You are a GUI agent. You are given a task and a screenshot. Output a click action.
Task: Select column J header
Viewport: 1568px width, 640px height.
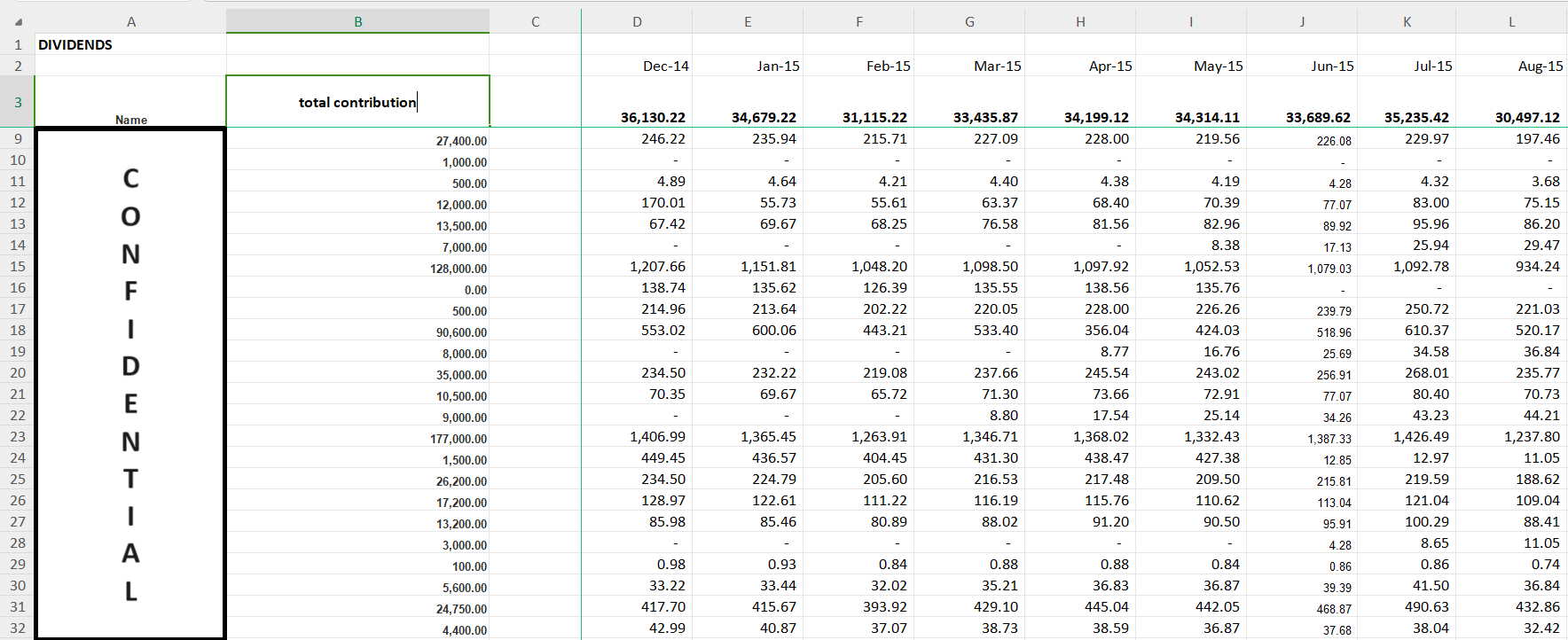click(x=1302, y=21)
